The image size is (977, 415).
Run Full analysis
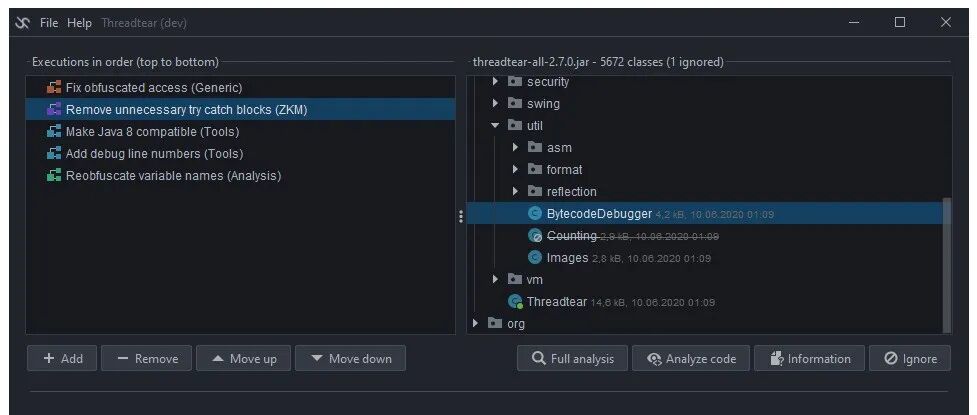[x=572, y=358]
